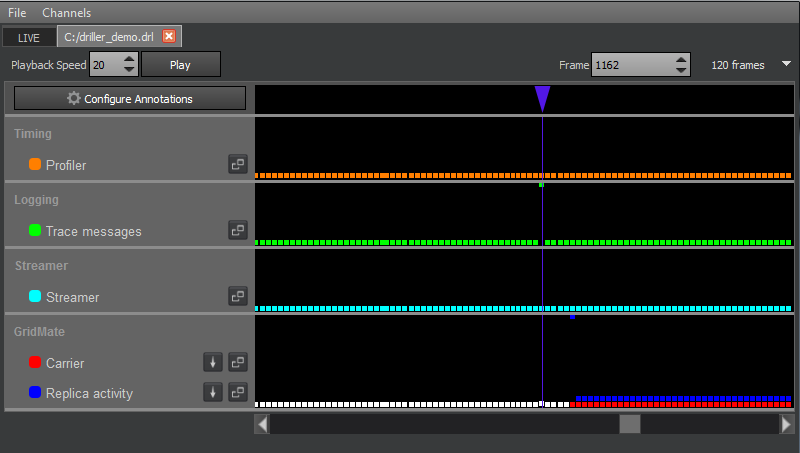Click the green Trace messages swatch
Screen dimensions: 800x453
(35, 231)
